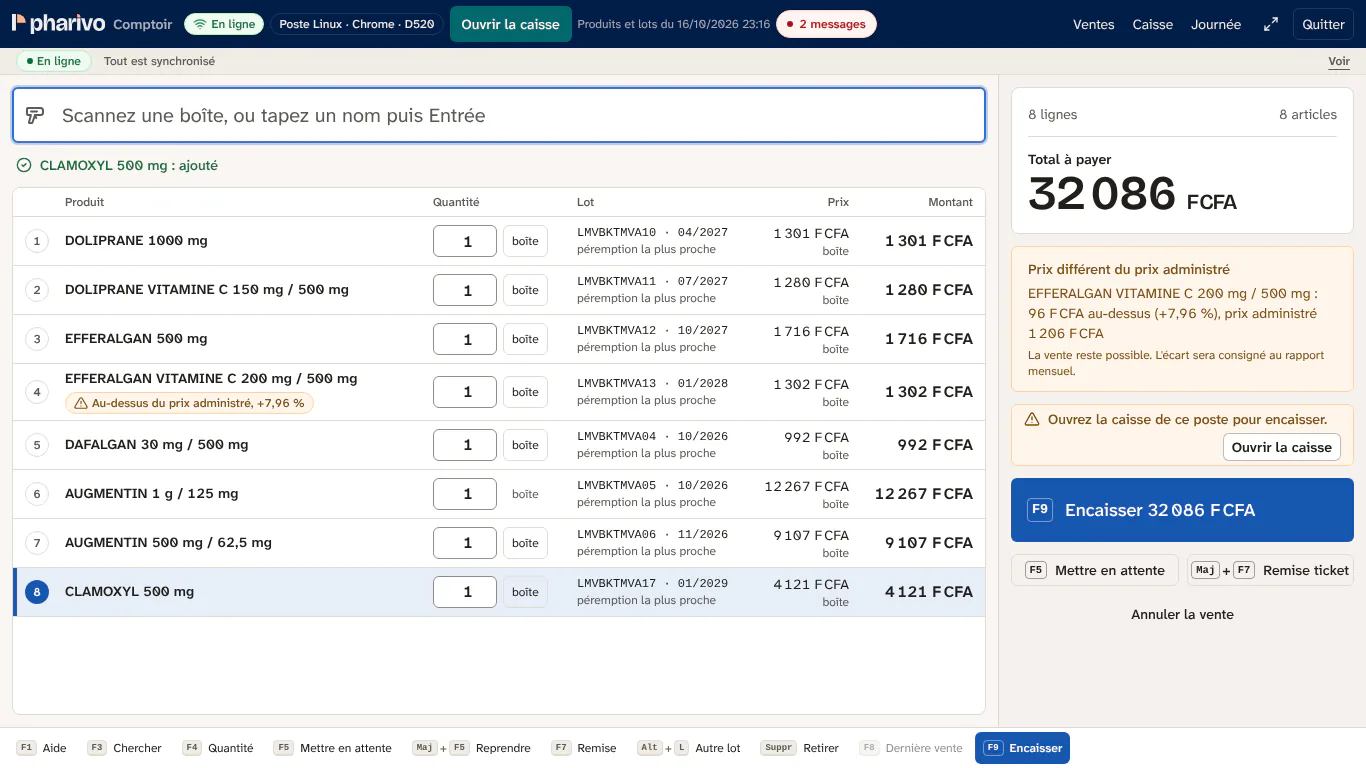Select row number 8 badge for CLAMOXYL
The height and width of the screenshot is (768, 1366).
(37, 592)
